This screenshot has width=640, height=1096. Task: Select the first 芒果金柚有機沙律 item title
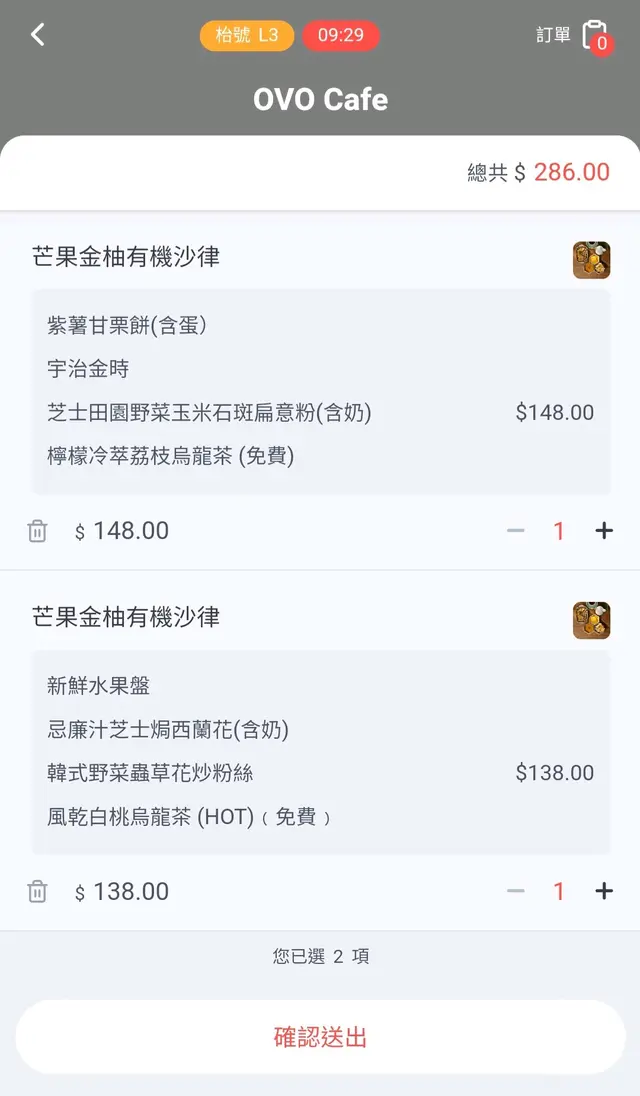coord(126,257)
